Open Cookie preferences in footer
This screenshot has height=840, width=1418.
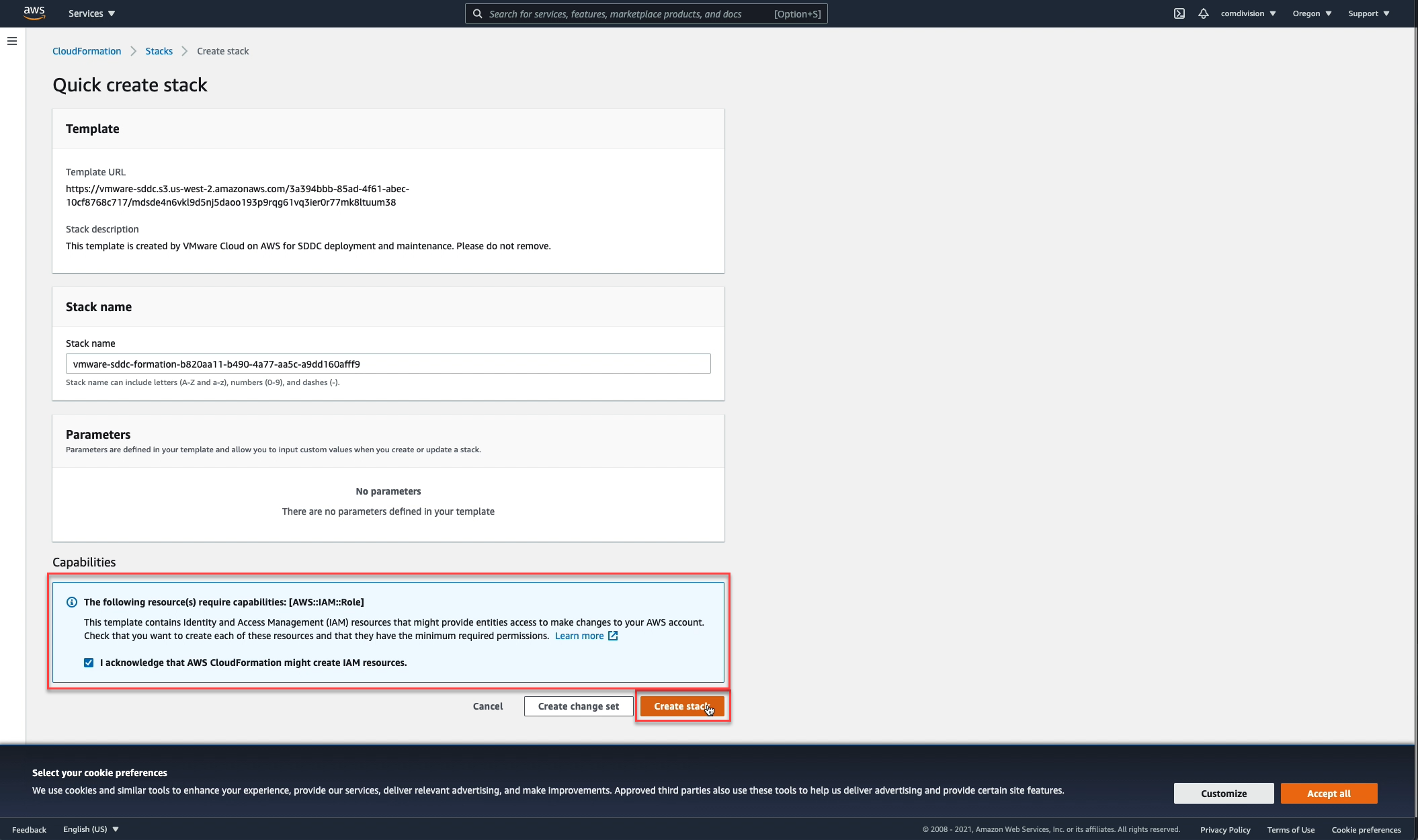[x=1366, y=830]
